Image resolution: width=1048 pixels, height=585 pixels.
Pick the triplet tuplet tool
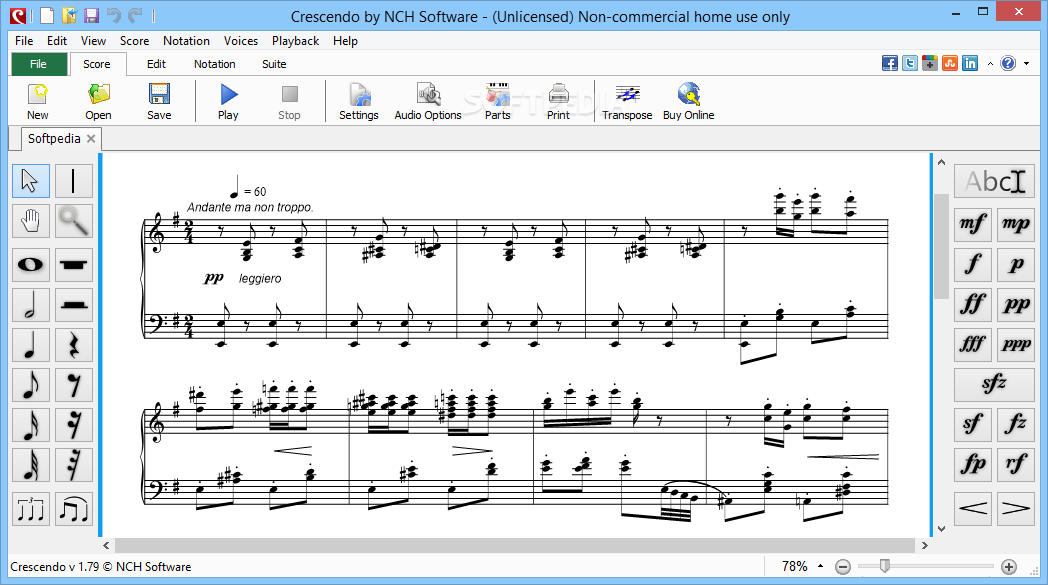tap(31, 509)
